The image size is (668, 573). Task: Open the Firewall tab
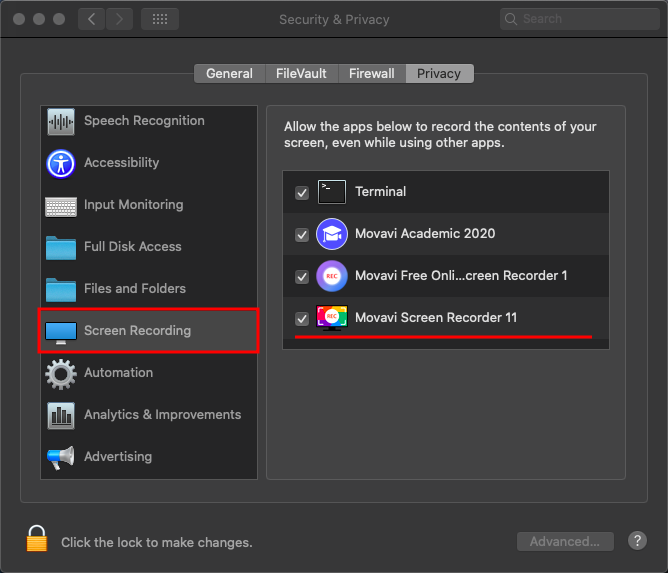point(372,74)
